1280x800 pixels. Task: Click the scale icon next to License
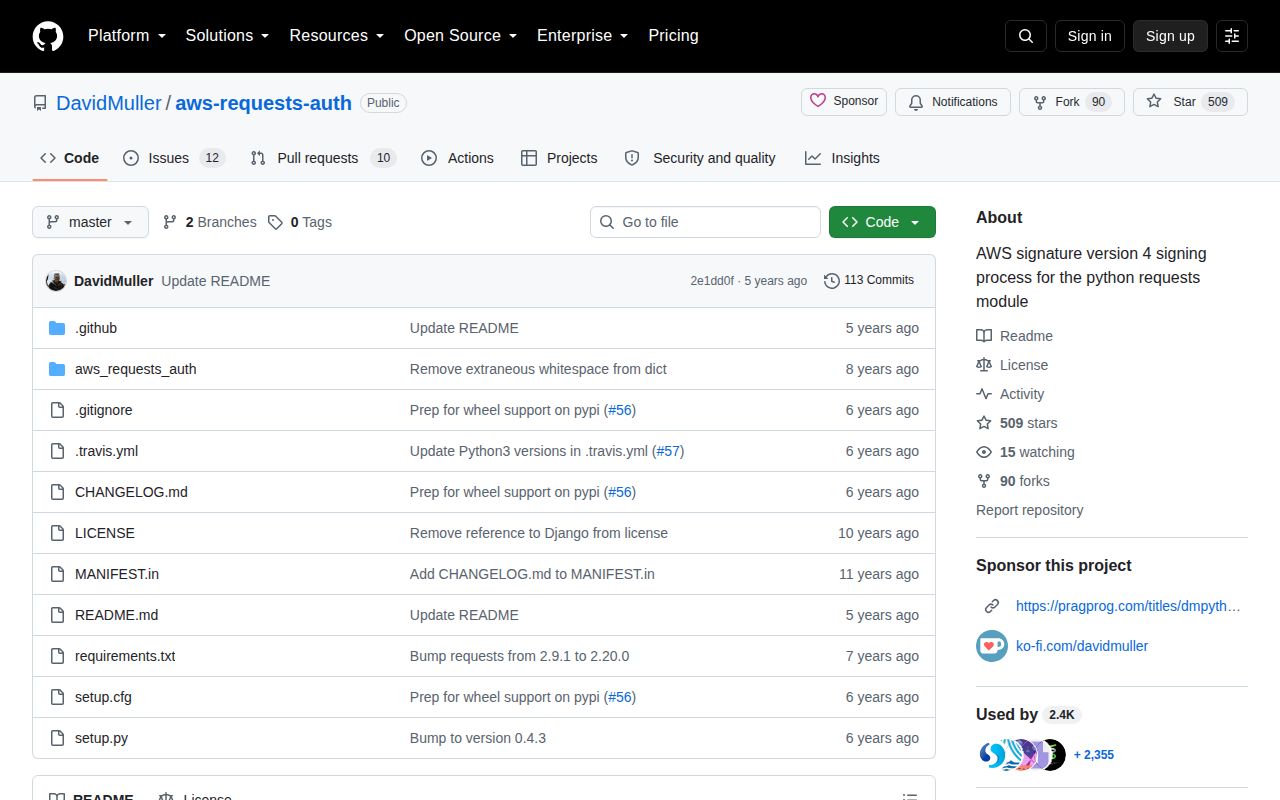(x=984, y=365)
